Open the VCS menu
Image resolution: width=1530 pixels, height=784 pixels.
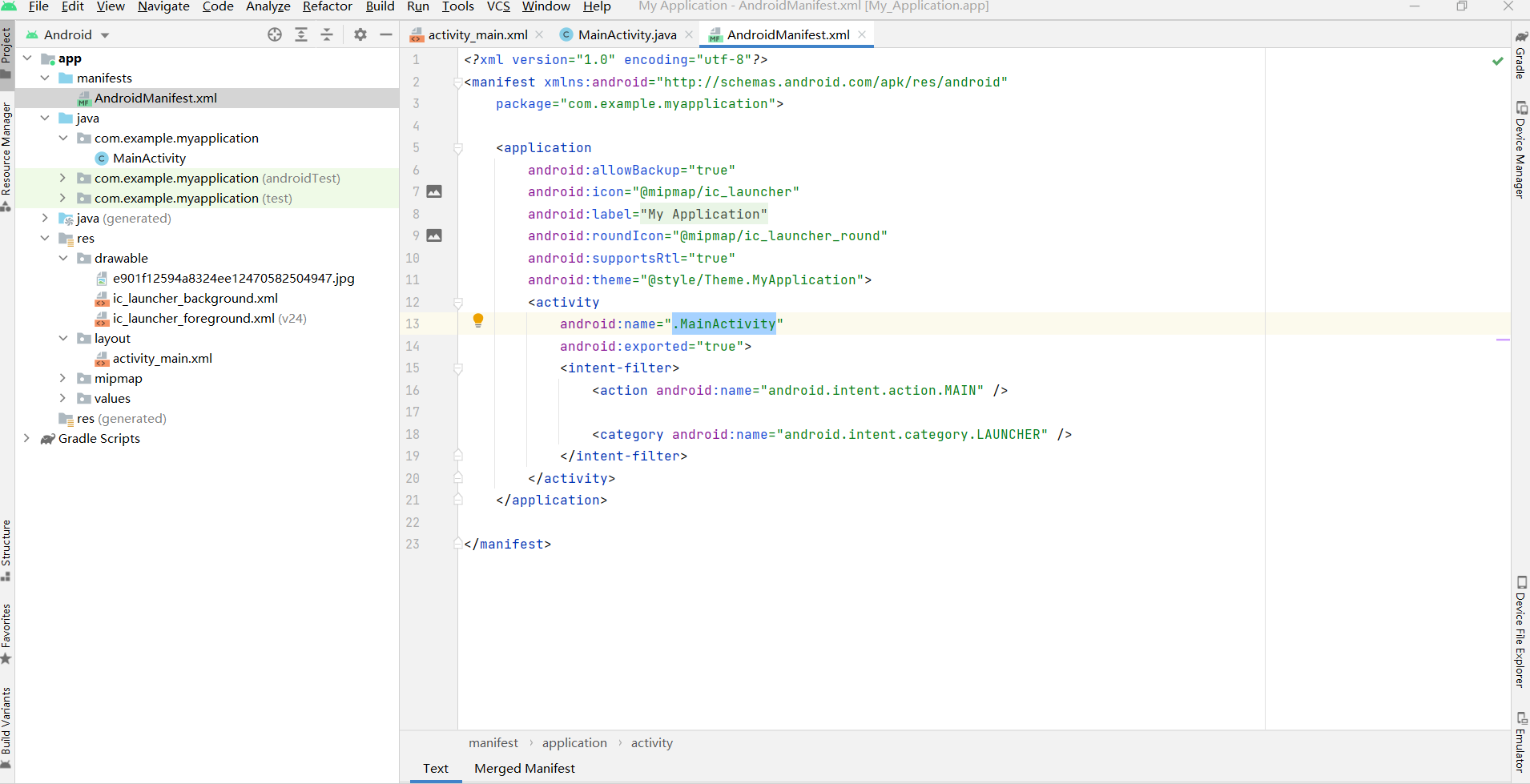[498, 6]
